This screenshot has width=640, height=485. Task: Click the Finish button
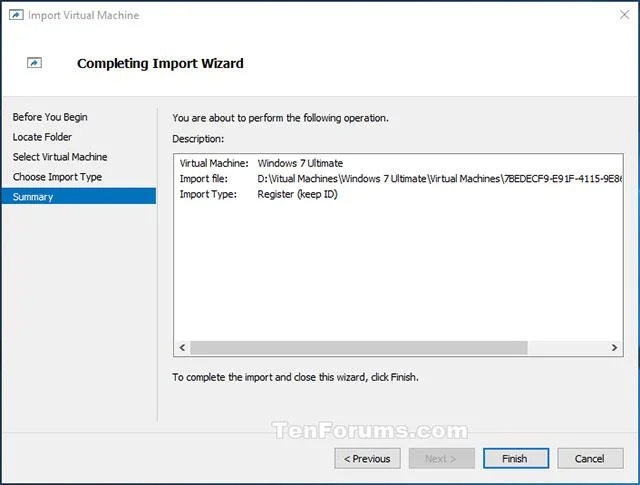click(516, 458)
